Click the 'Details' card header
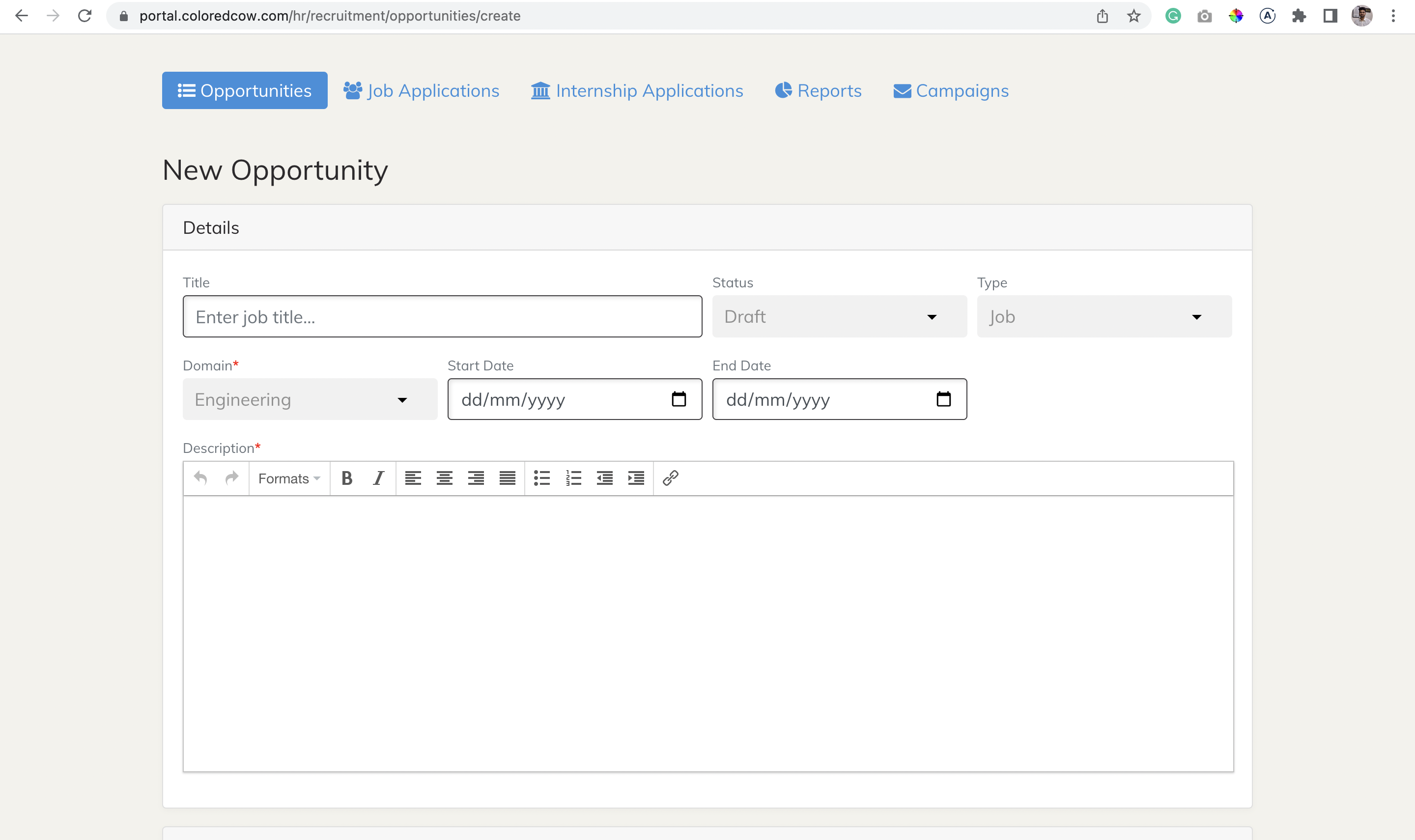This screenshot has width=1415, height=840. point(707,227)
